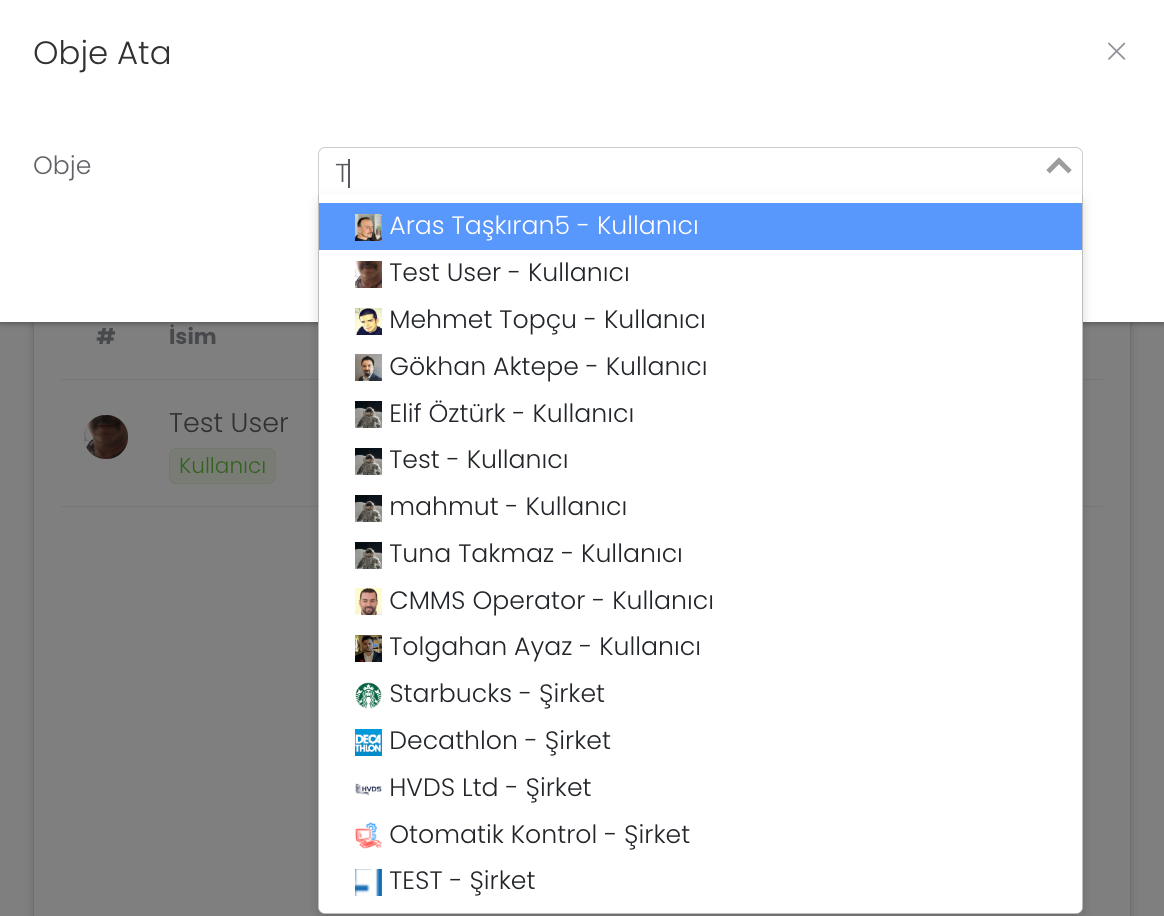Pick Elif Öztürk - Kullanıcı option
The image size is (1164, 916).
[511, 414]
